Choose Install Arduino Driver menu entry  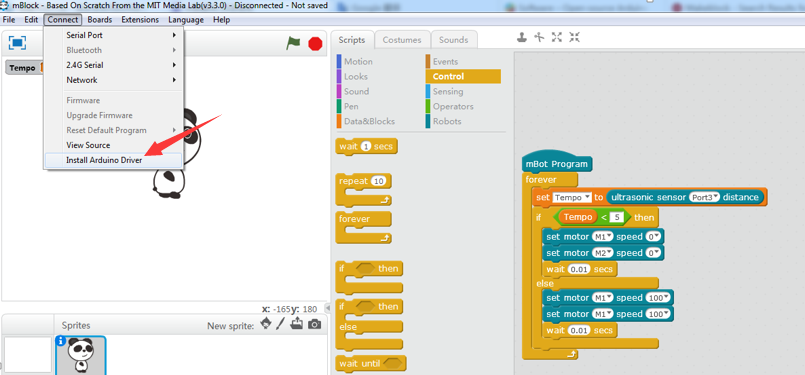(x=113, y=160)
